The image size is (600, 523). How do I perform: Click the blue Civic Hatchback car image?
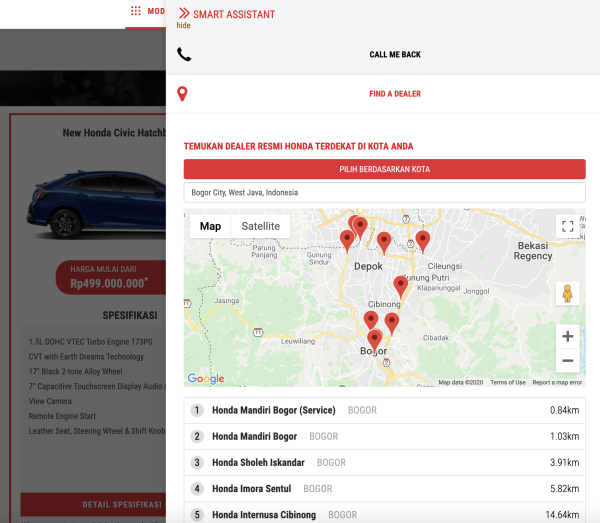click(97, 205)
